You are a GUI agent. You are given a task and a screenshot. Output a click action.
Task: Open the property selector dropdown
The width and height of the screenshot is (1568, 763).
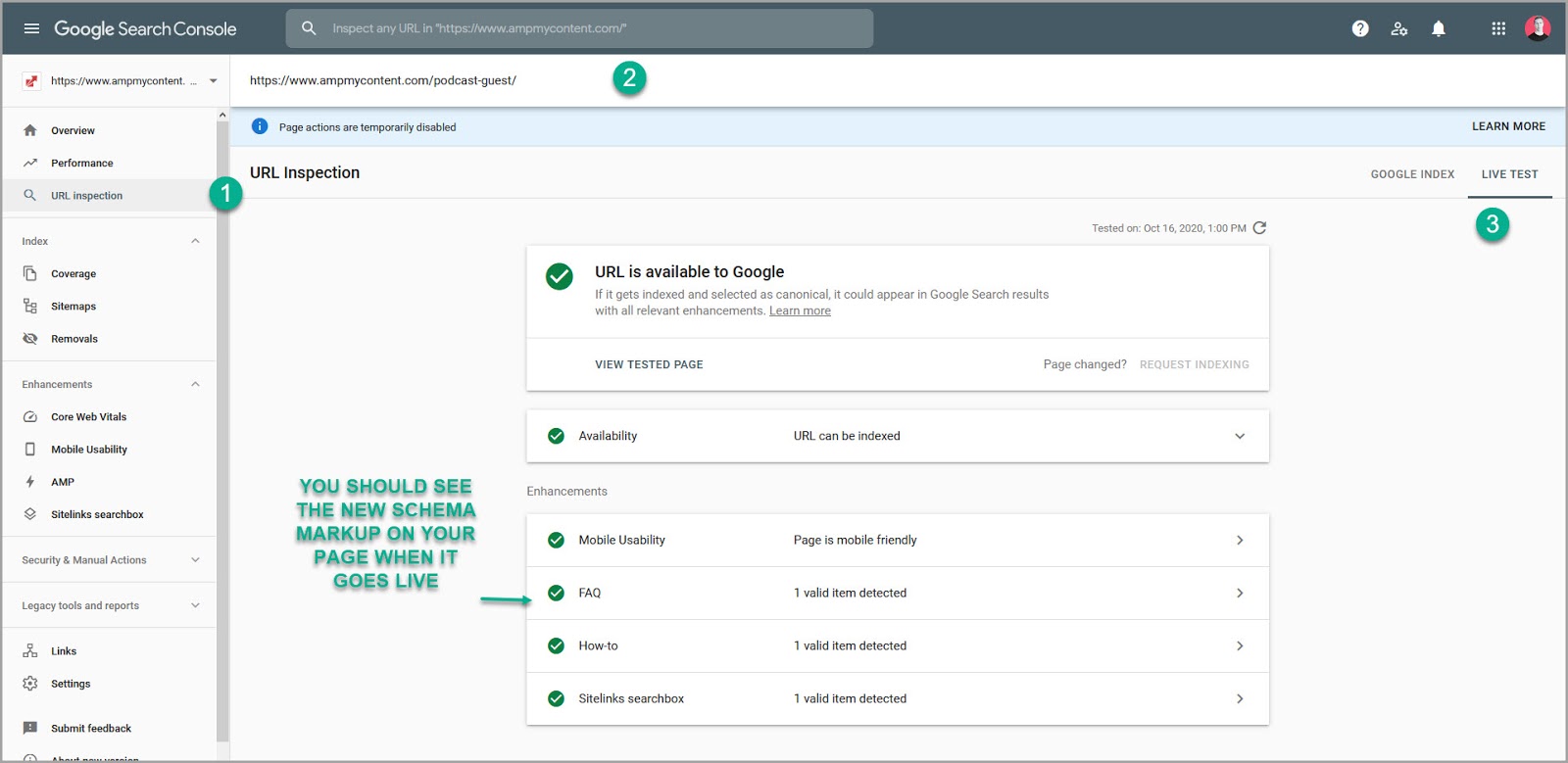213,81
